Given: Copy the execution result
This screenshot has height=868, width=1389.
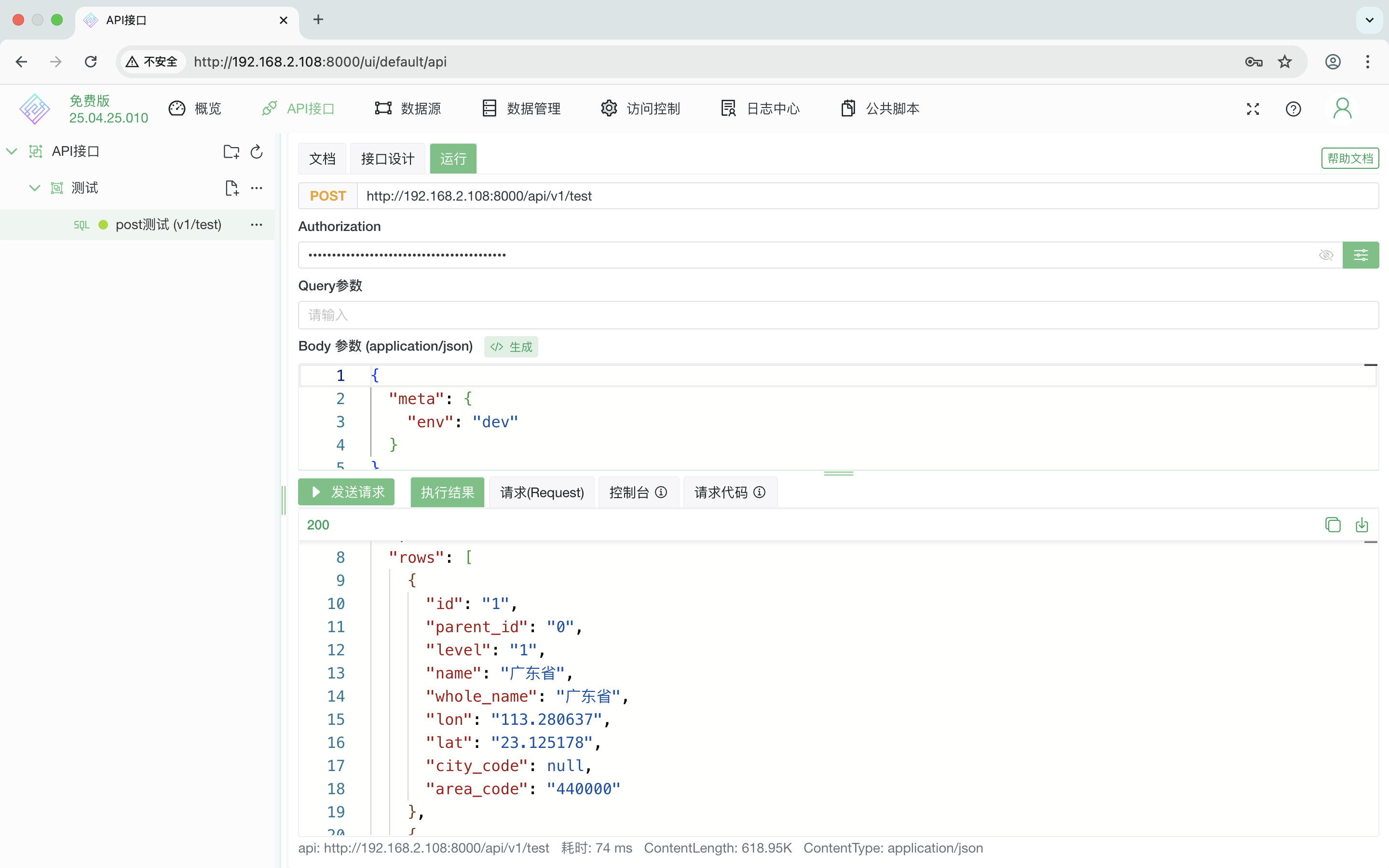Looking at the screenshot, I should point(1333,525).
